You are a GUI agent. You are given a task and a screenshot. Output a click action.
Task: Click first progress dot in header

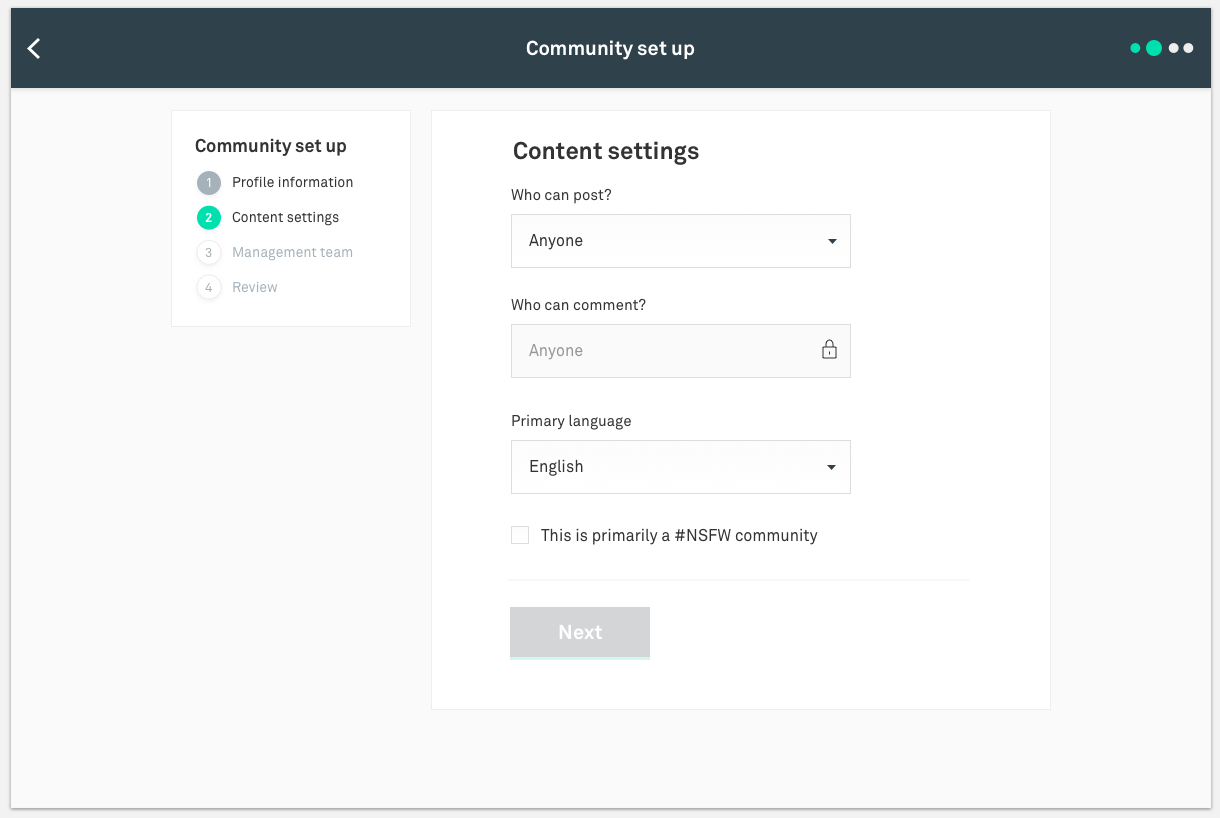tap(1135, 48)
